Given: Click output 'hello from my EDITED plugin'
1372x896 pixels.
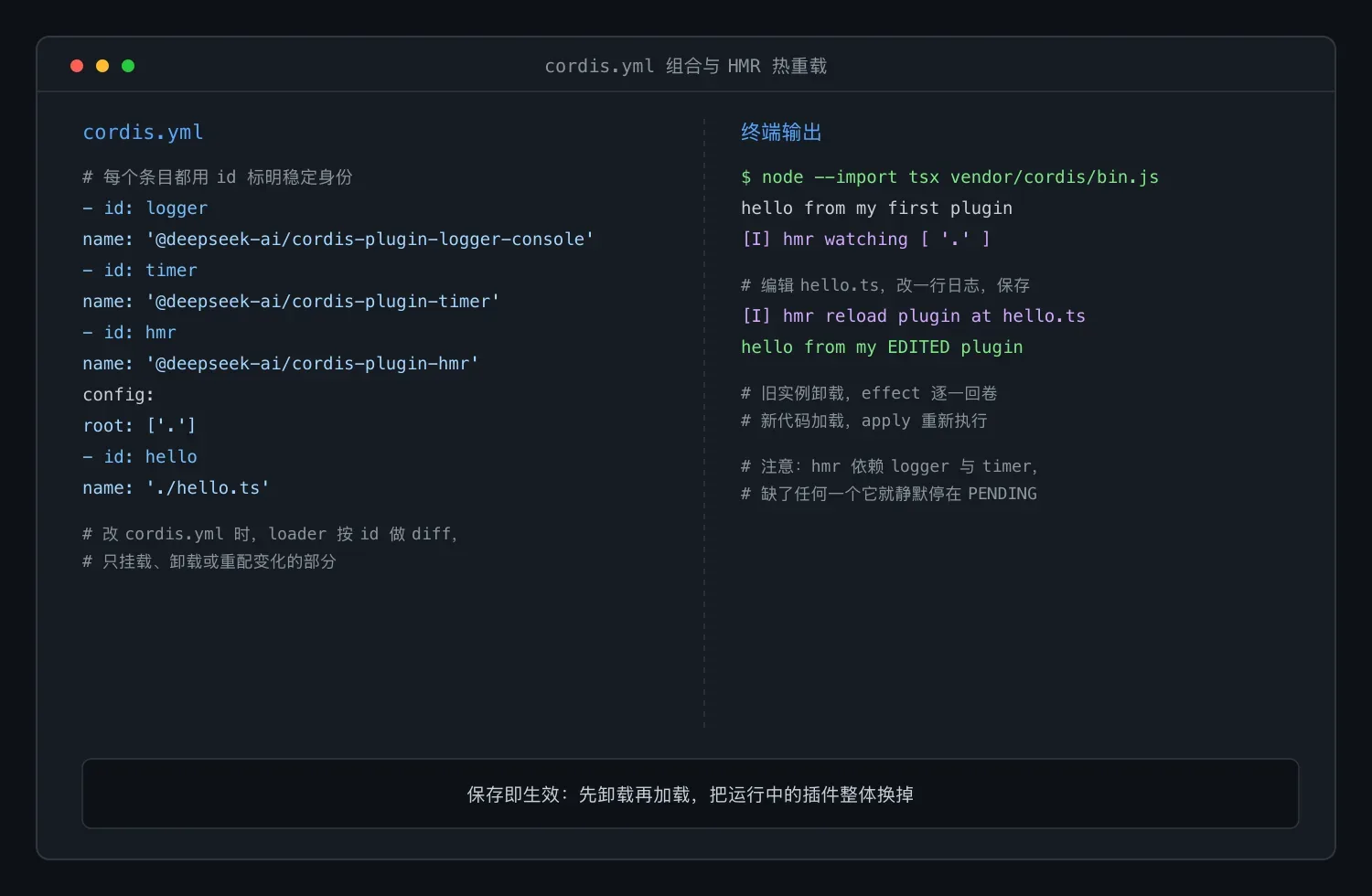Looking at the screenshot, I should pos(883,347).
